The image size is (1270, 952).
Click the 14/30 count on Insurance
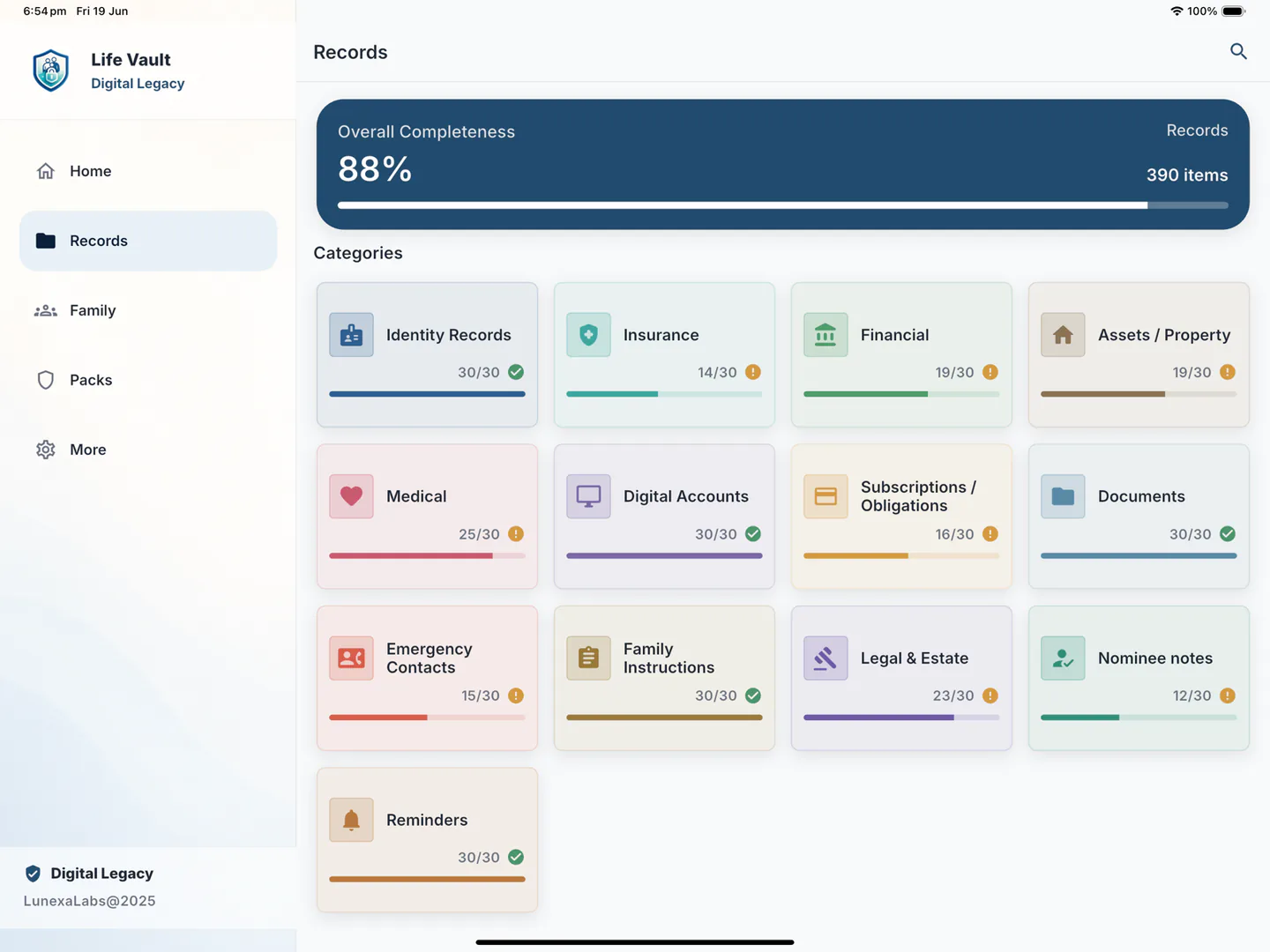717,372
